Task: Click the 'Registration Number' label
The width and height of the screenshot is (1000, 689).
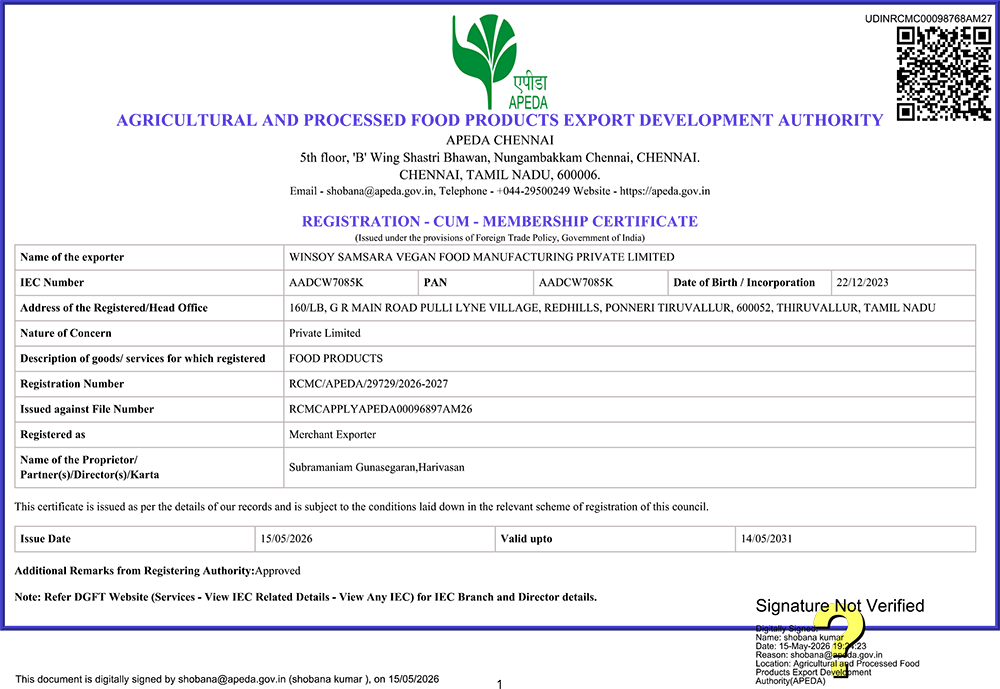Action: (72, 383)
